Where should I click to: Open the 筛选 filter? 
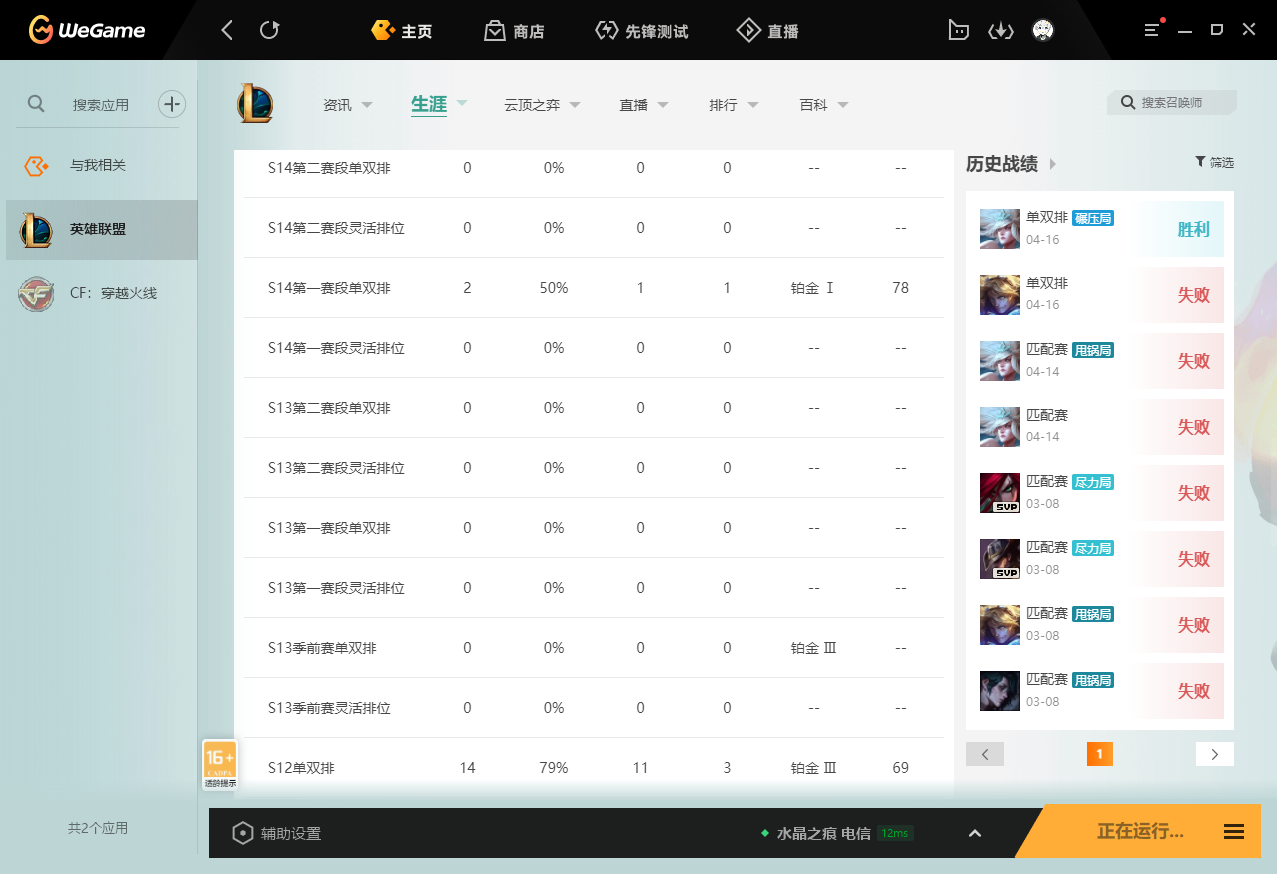(1214, 162)
